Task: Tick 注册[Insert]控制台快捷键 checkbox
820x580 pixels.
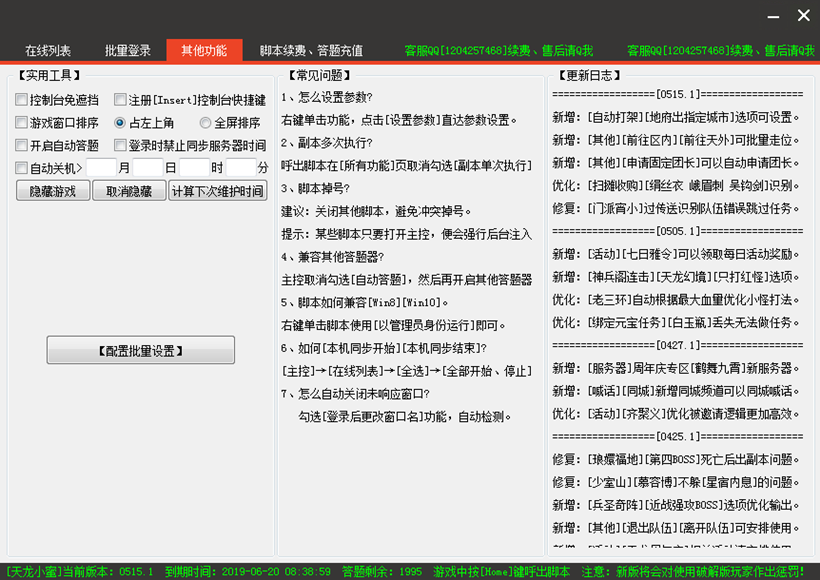Action: click(x=120, y=100)
